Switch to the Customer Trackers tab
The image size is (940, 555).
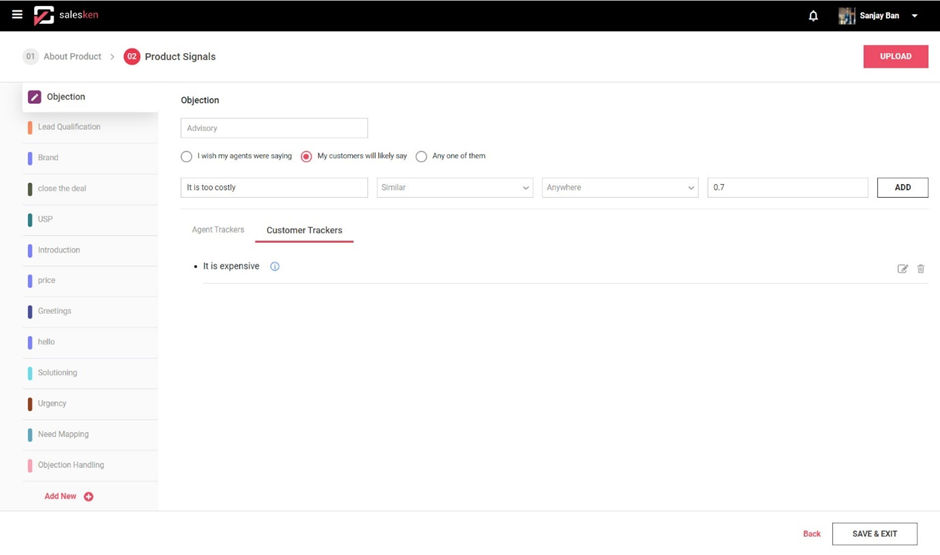[x=304, y=230]
